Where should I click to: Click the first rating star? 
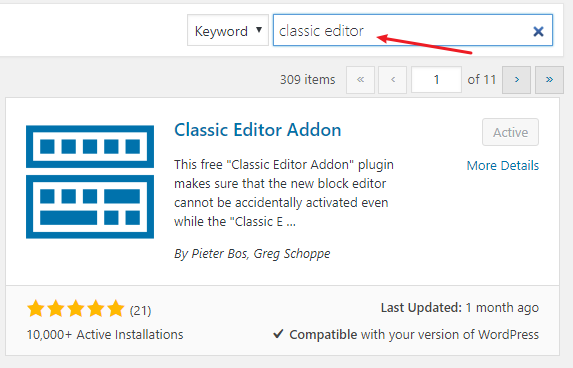[x=36, y=308]
